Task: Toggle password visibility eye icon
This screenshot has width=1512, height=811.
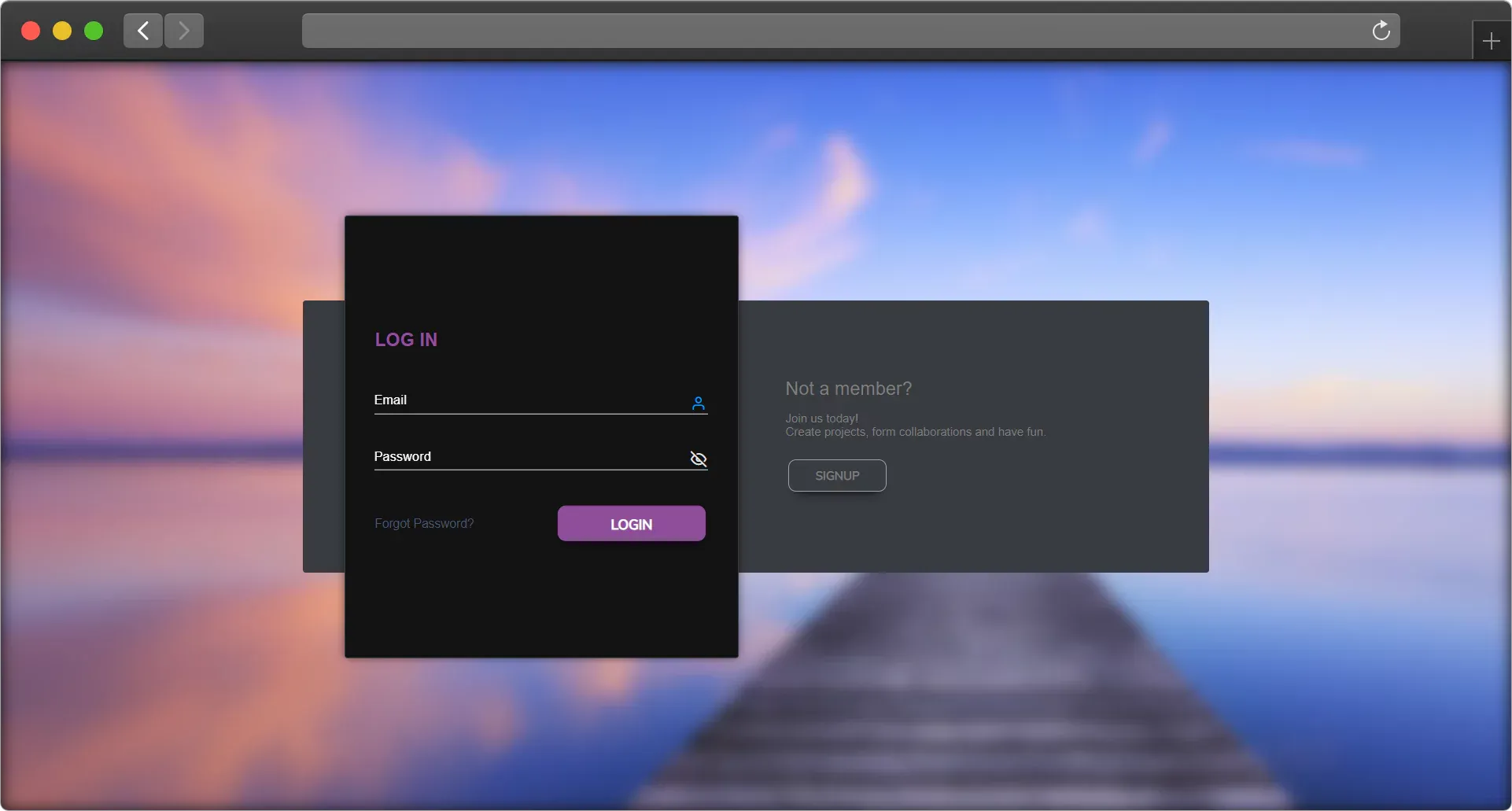Action: (698, 459)
